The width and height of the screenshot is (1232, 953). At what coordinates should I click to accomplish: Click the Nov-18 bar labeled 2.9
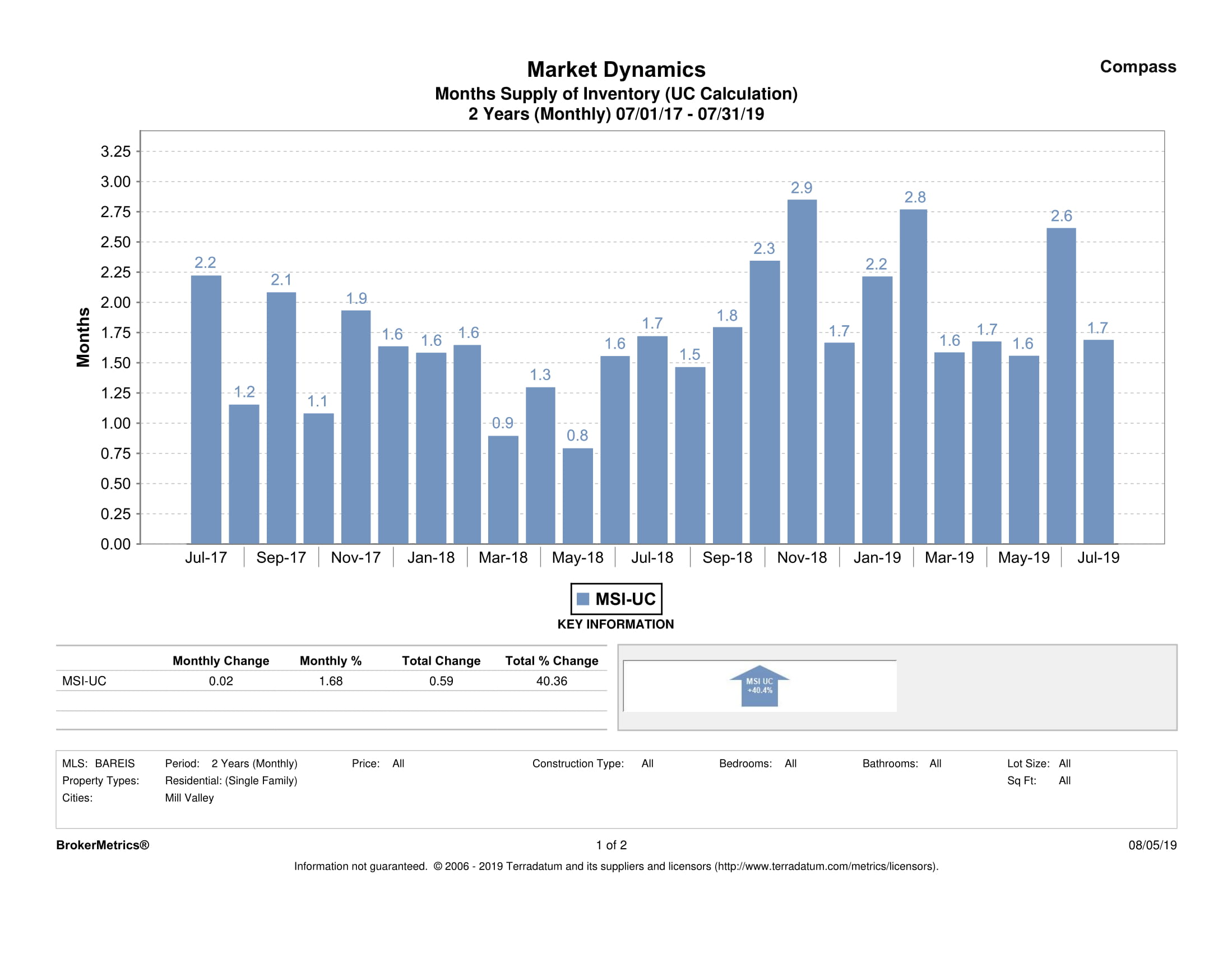802,372
